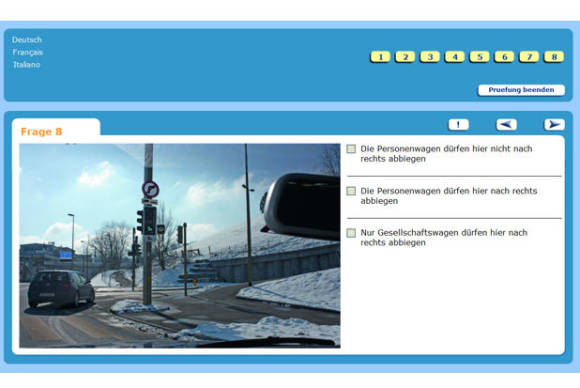Switch language to Français
580x388 pixels.
28,52
